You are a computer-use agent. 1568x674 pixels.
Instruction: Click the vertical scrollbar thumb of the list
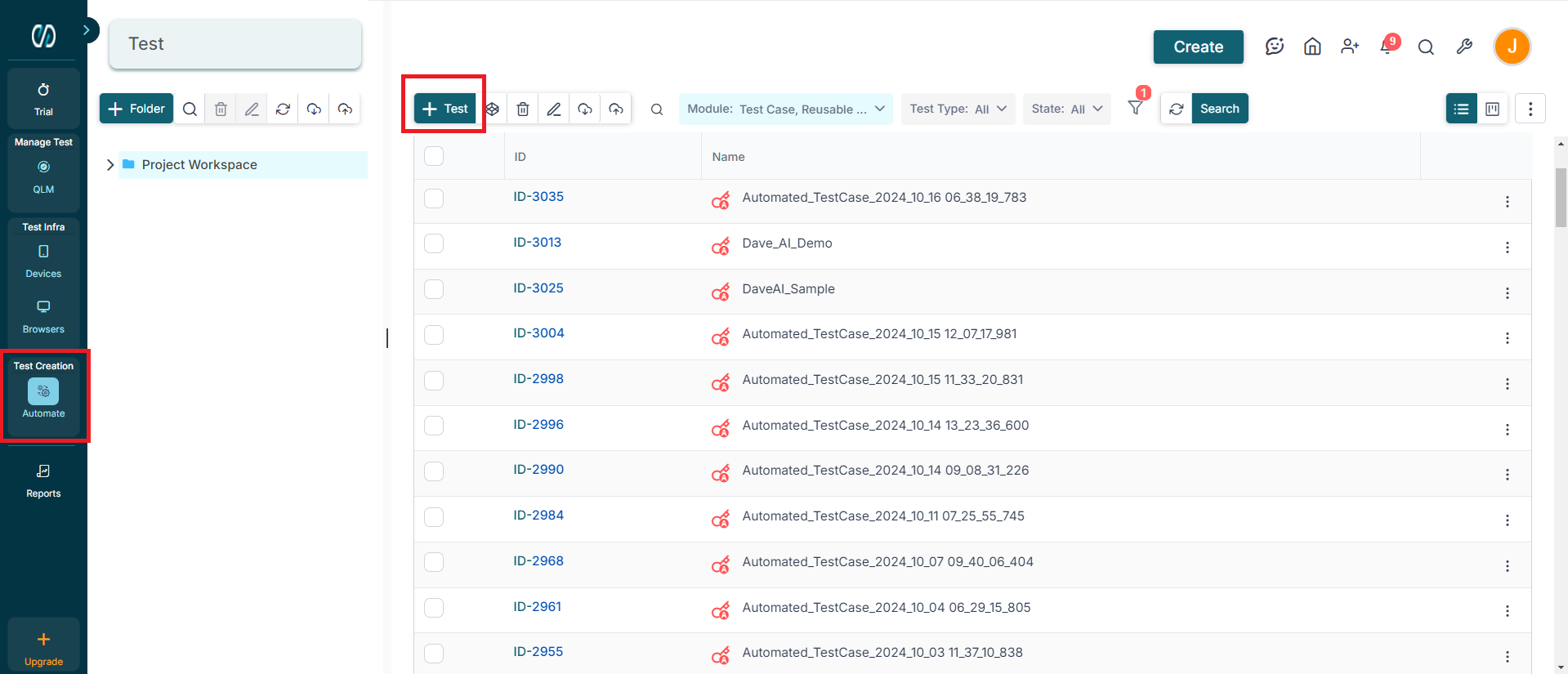[x=1561, y=197]
